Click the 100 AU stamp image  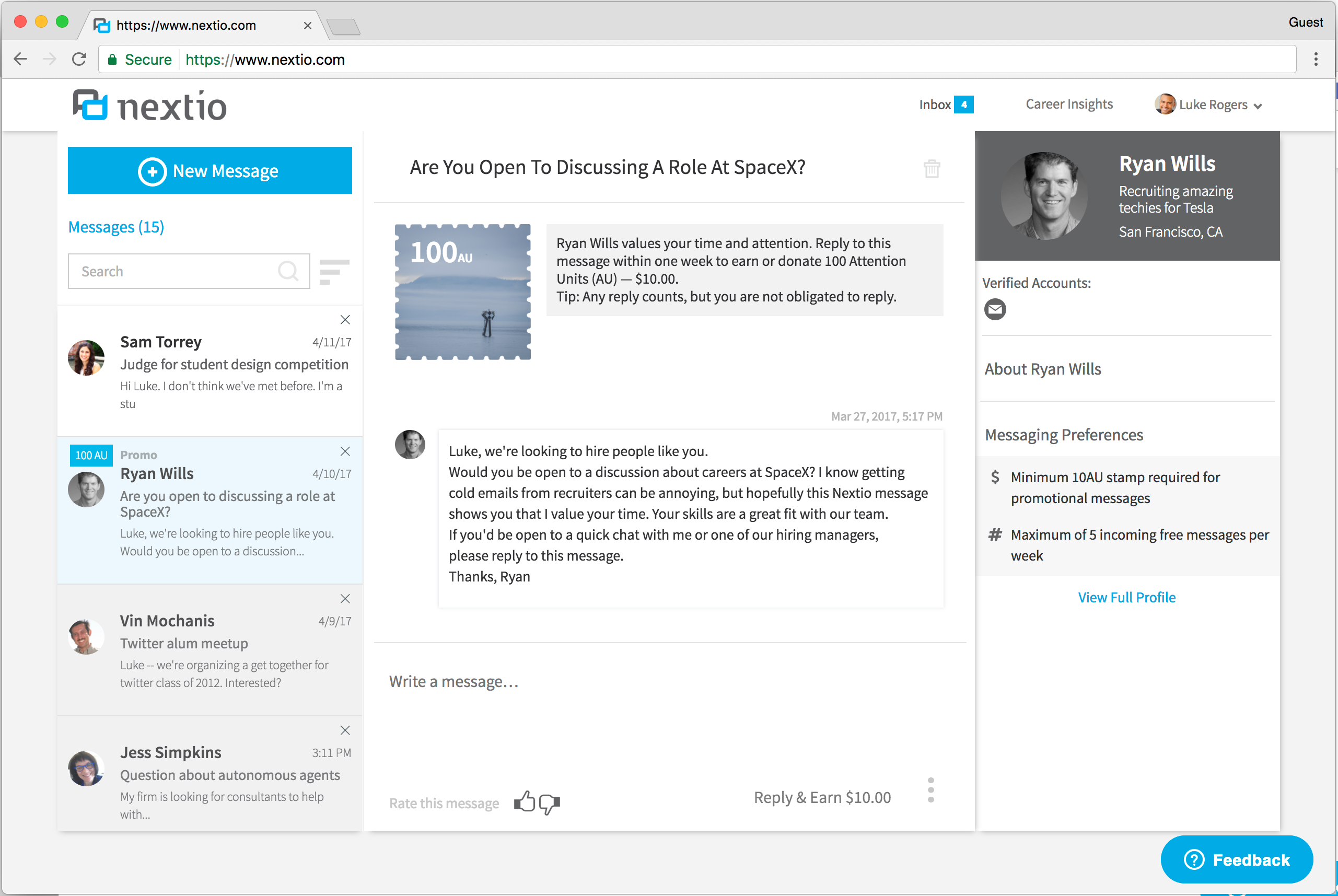click(462, 292)
